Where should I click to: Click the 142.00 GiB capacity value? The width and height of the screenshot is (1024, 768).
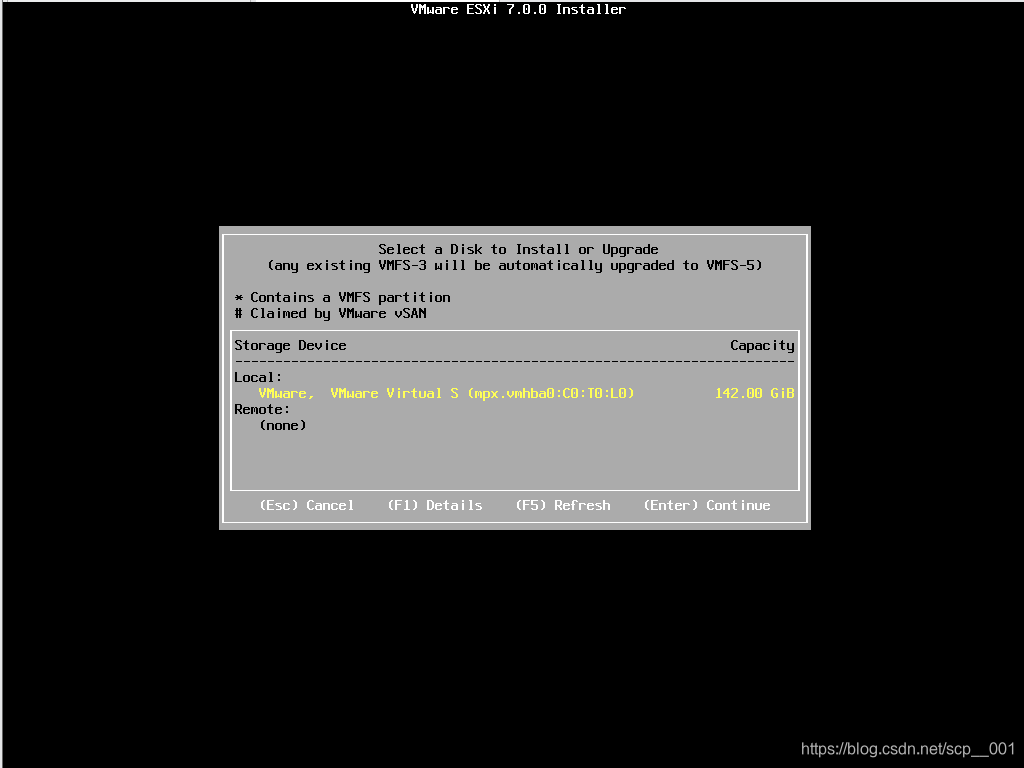click(754, 393)
